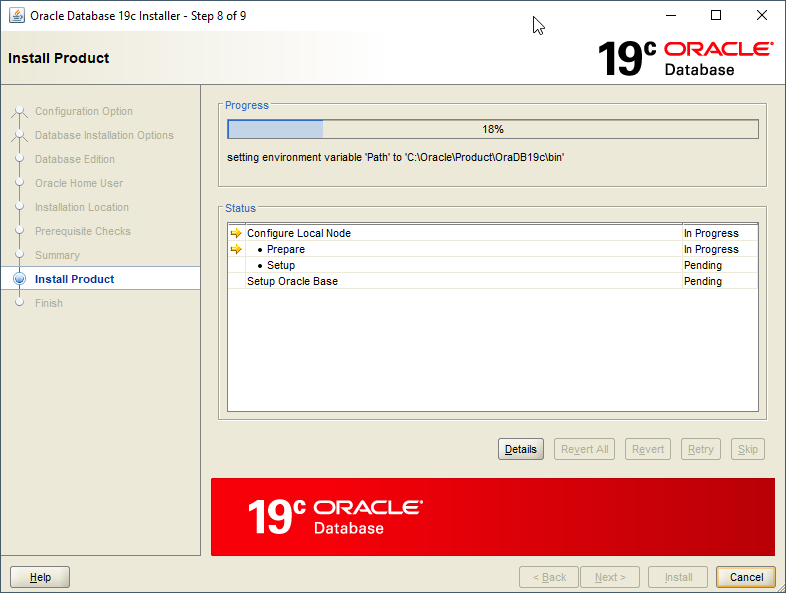This screenshot has width=786, height=593.
Task: Close the installer window
Action: click(761, 16)
